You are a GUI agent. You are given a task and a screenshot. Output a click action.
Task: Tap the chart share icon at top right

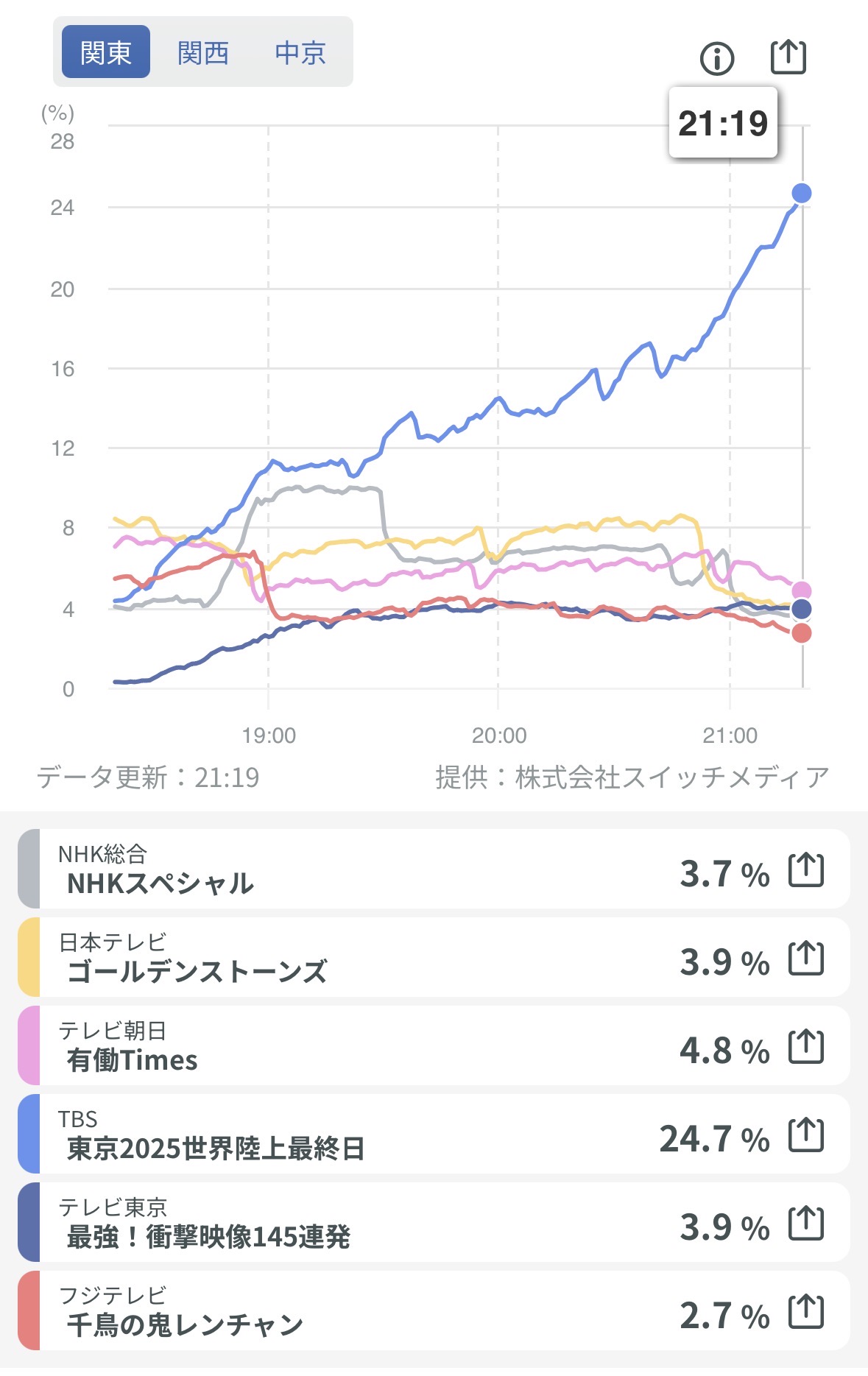point(788,57)
